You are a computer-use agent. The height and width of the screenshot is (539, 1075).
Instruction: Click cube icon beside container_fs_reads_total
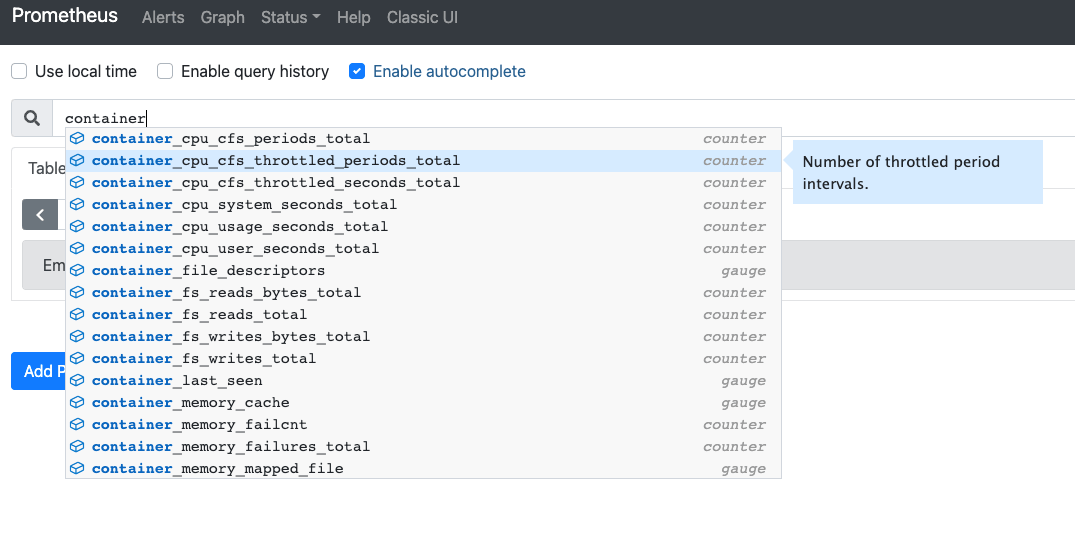point(77,314)
